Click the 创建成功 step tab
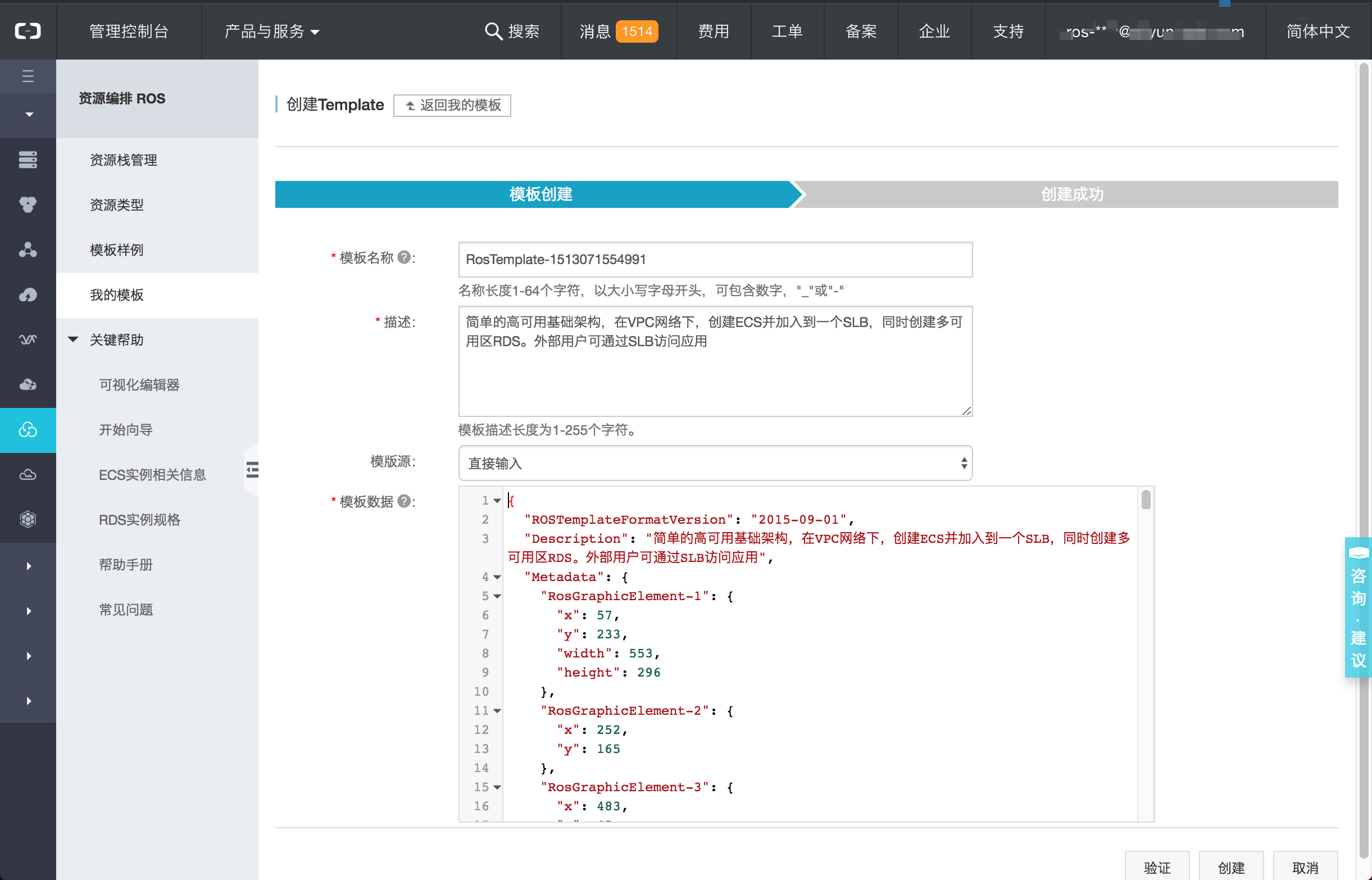1372x880 pixels. (1071, 194)
